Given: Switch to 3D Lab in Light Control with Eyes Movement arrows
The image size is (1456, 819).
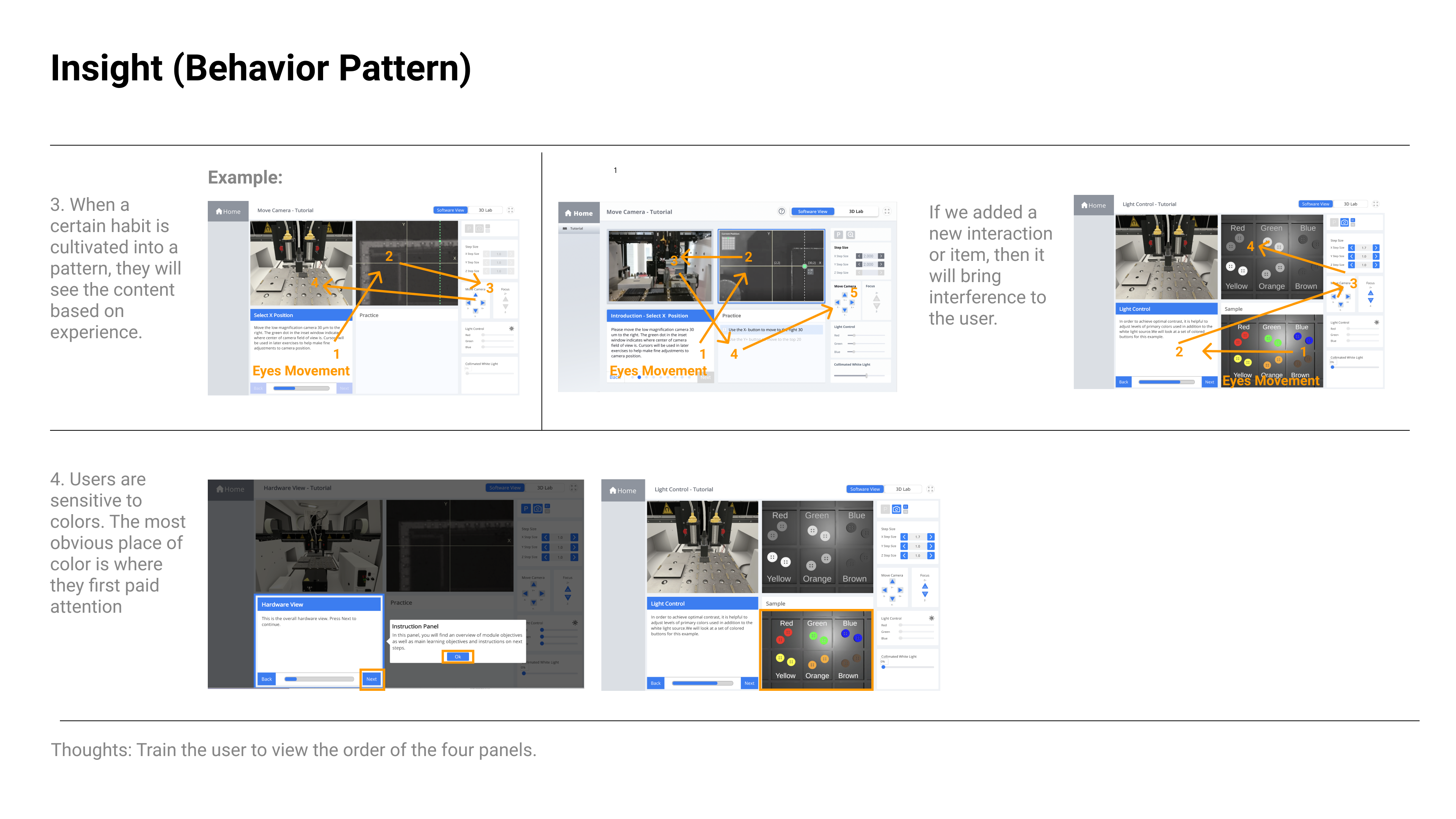Looking at the screenshot, I should pos(1350,204).
